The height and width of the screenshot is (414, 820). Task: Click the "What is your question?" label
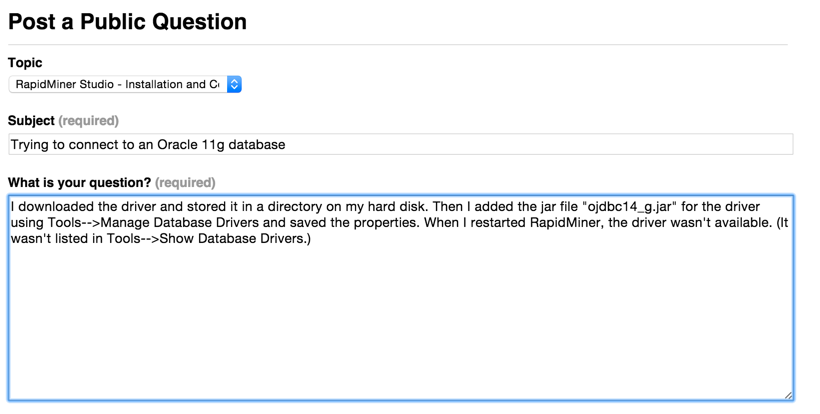coord(80,183)
